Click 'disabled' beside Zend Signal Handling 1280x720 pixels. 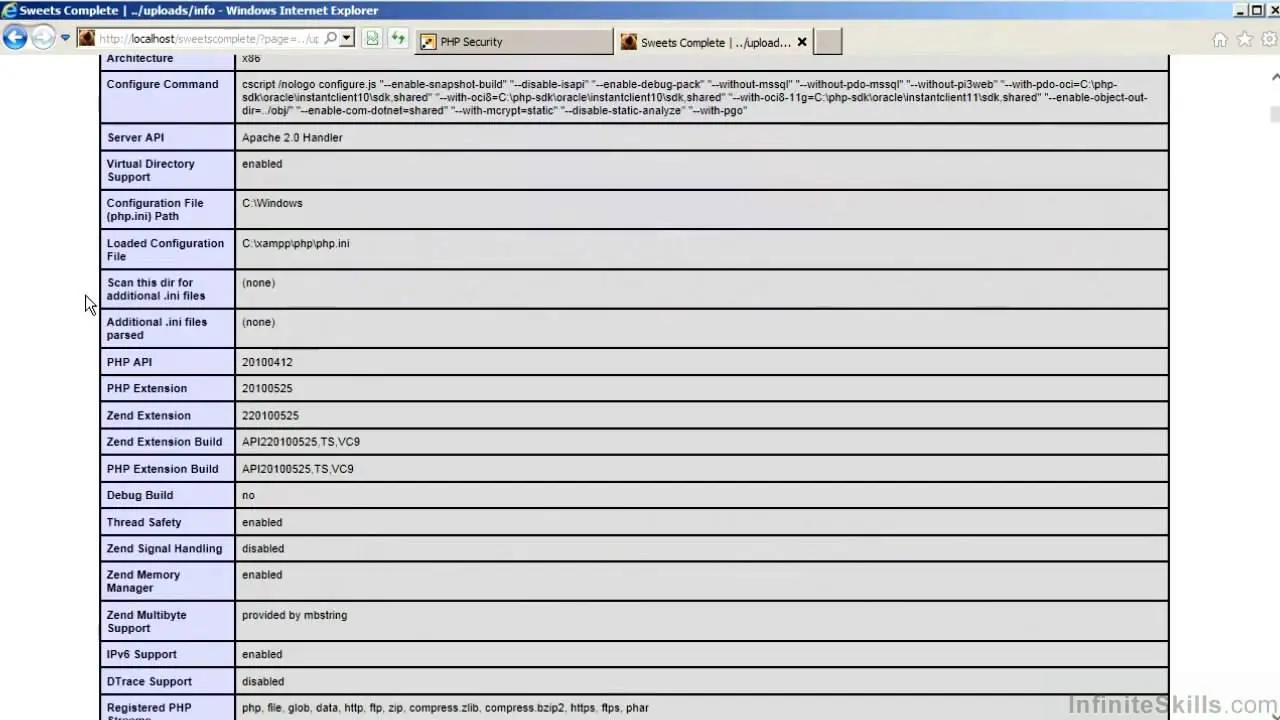(x=263, y=548)
